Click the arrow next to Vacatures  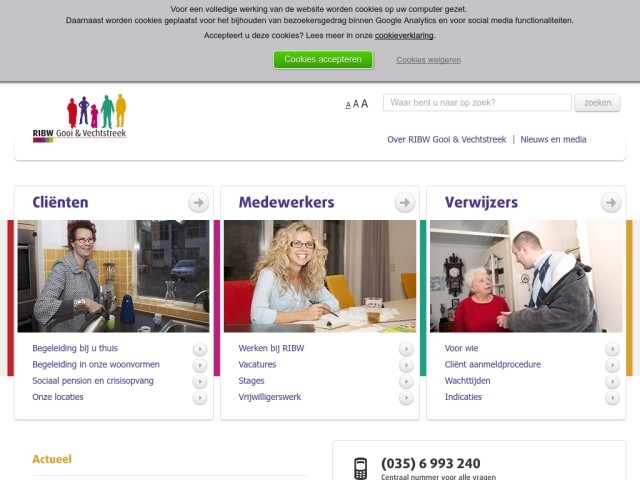click(406, 365)
